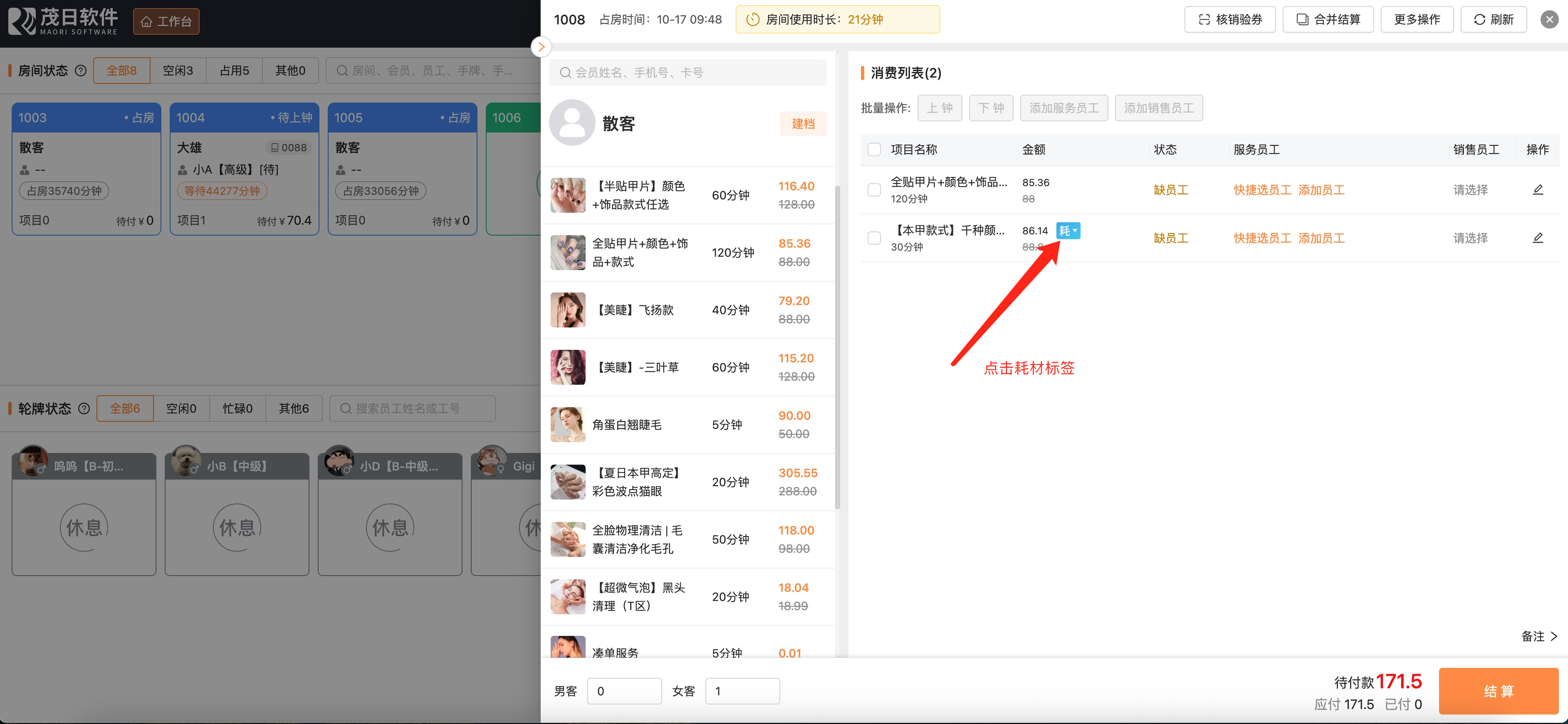1568x724 pixels.
Task: Open 请选择 sales staff dropdown in first row
Action: [1470, 190]
